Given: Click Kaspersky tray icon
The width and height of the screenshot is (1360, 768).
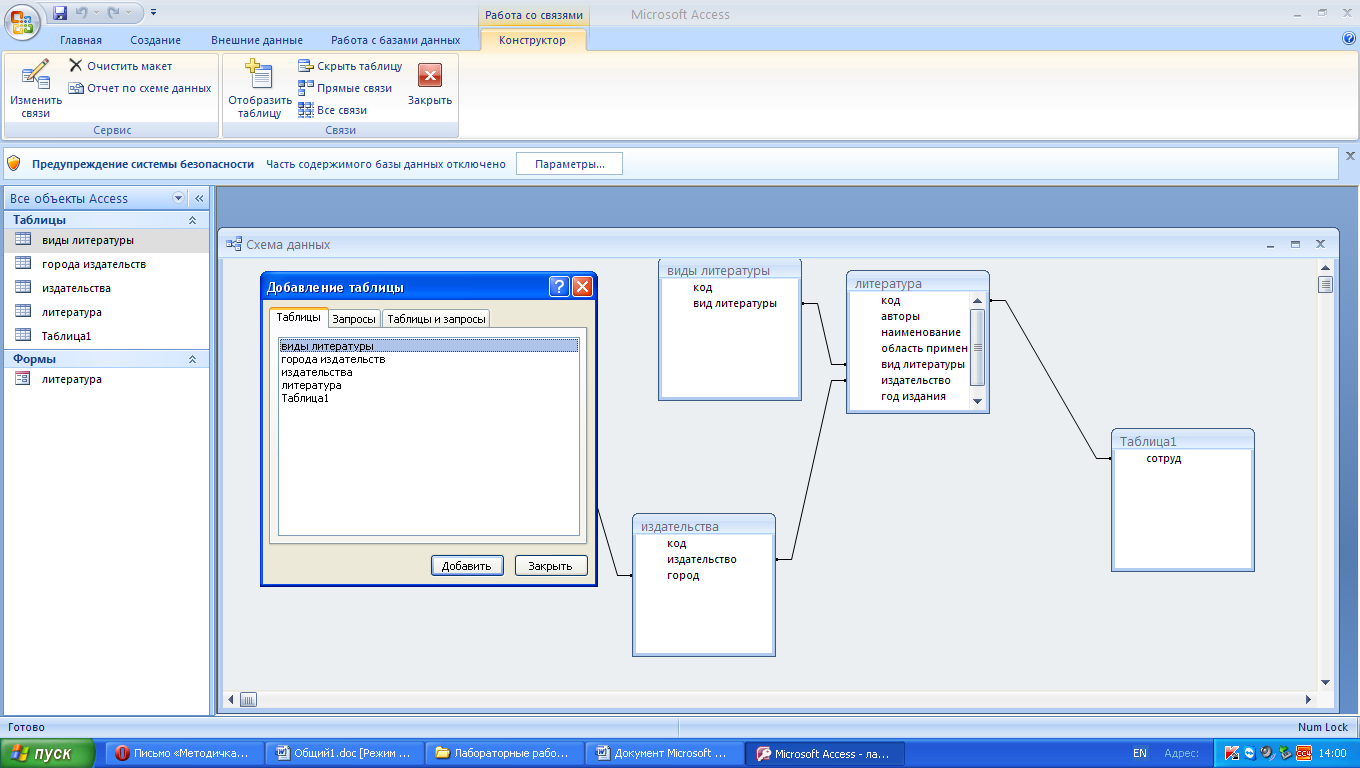Looking at the screenshot, I should click(1232, 753).
